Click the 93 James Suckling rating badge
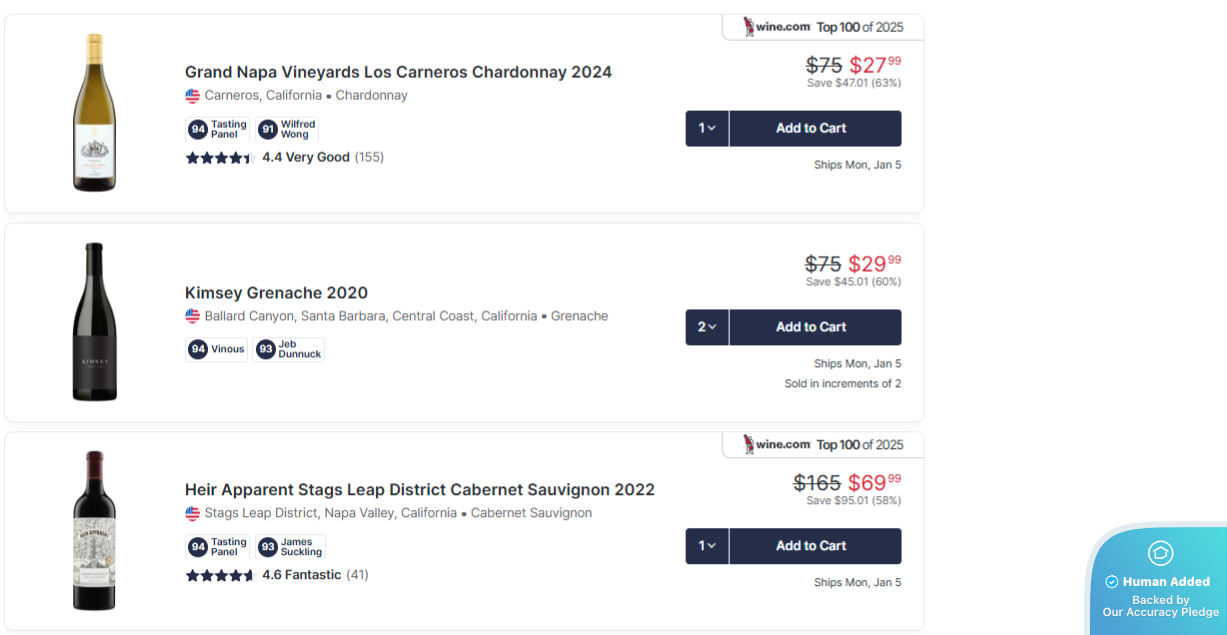 [x=290, y=547]
